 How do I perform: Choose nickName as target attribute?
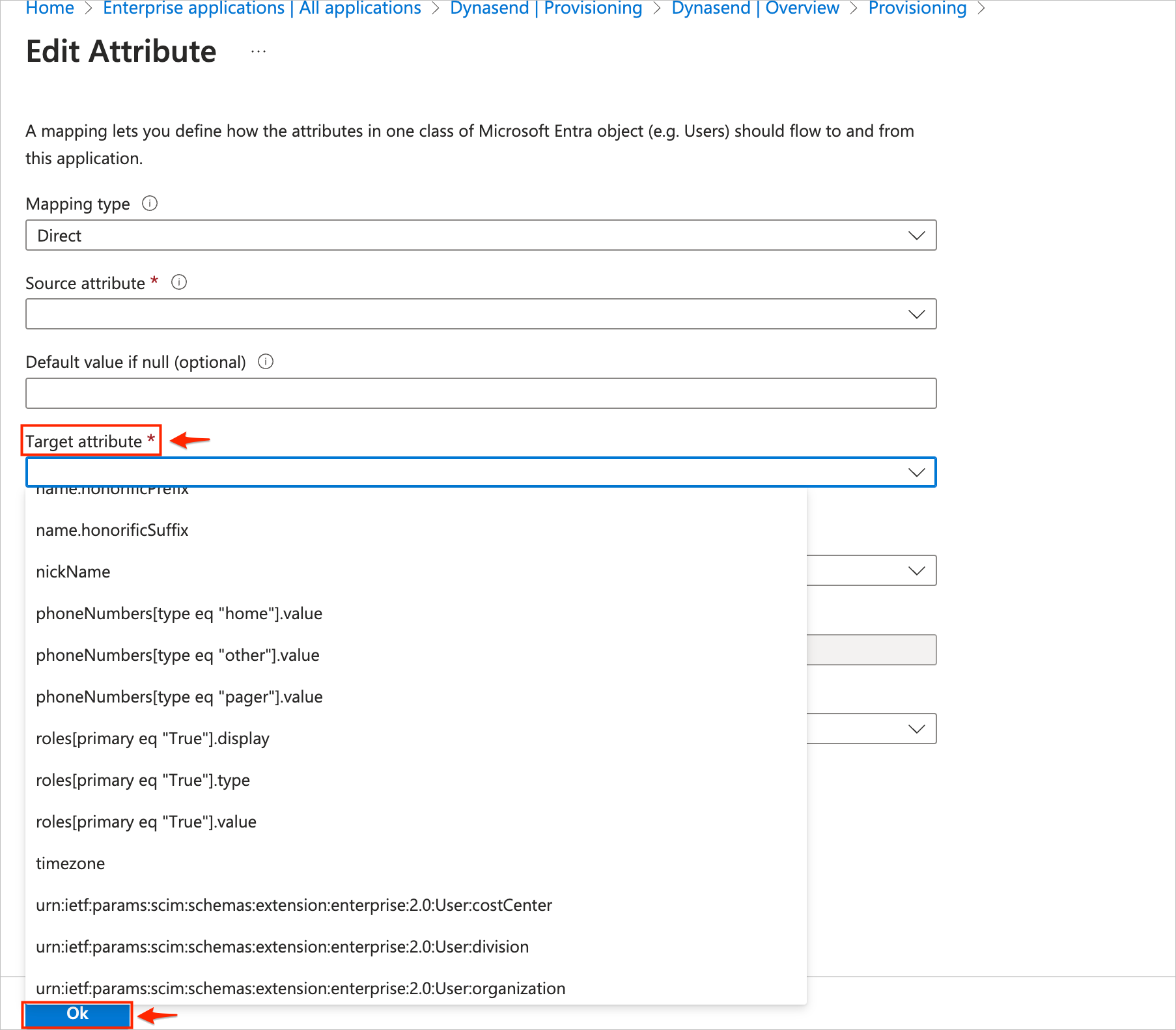pyautogui.click(x=73, y=572)
